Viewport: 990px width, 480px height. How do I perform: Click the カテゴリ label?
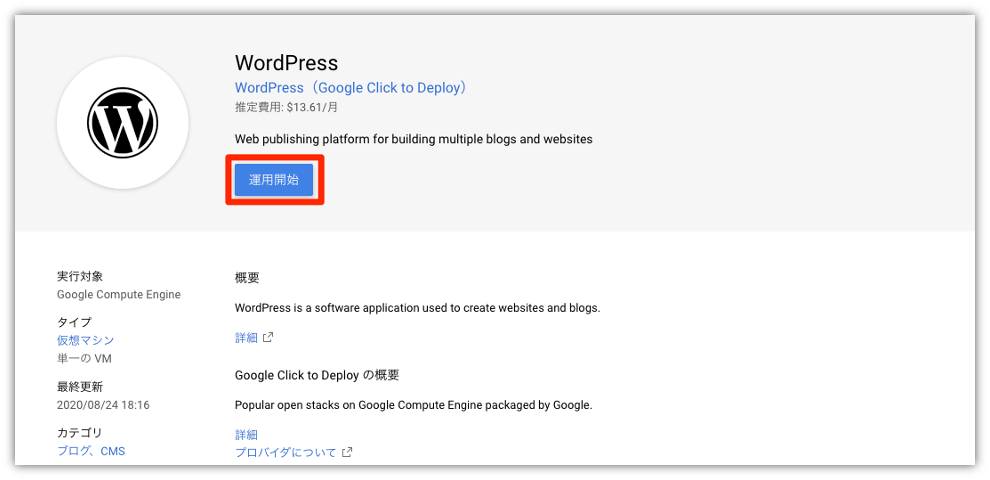pyautogui.click(x=80, y=433)
